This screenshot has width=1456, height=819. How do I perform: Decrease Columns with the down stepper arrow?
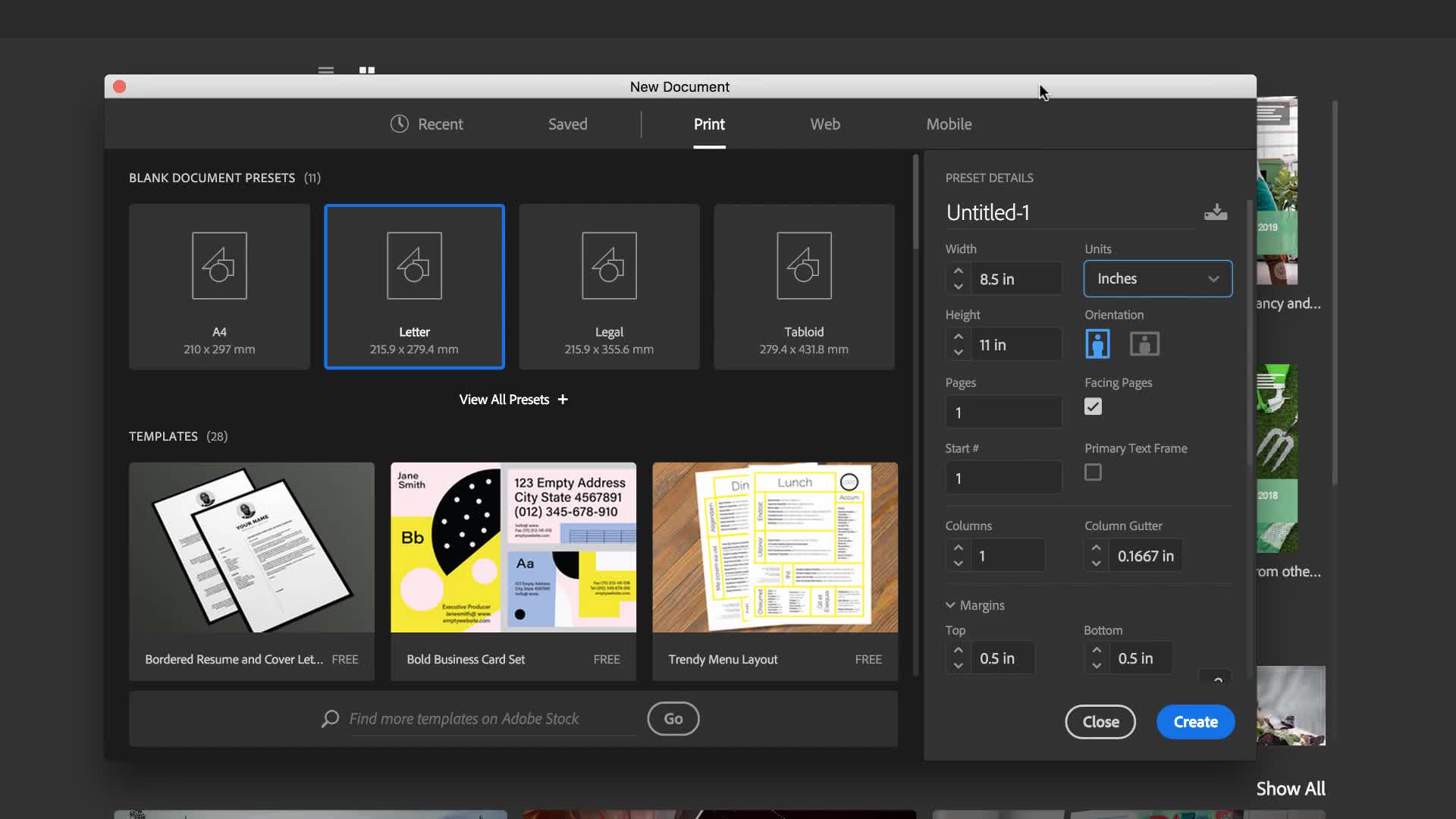[959, 563]
